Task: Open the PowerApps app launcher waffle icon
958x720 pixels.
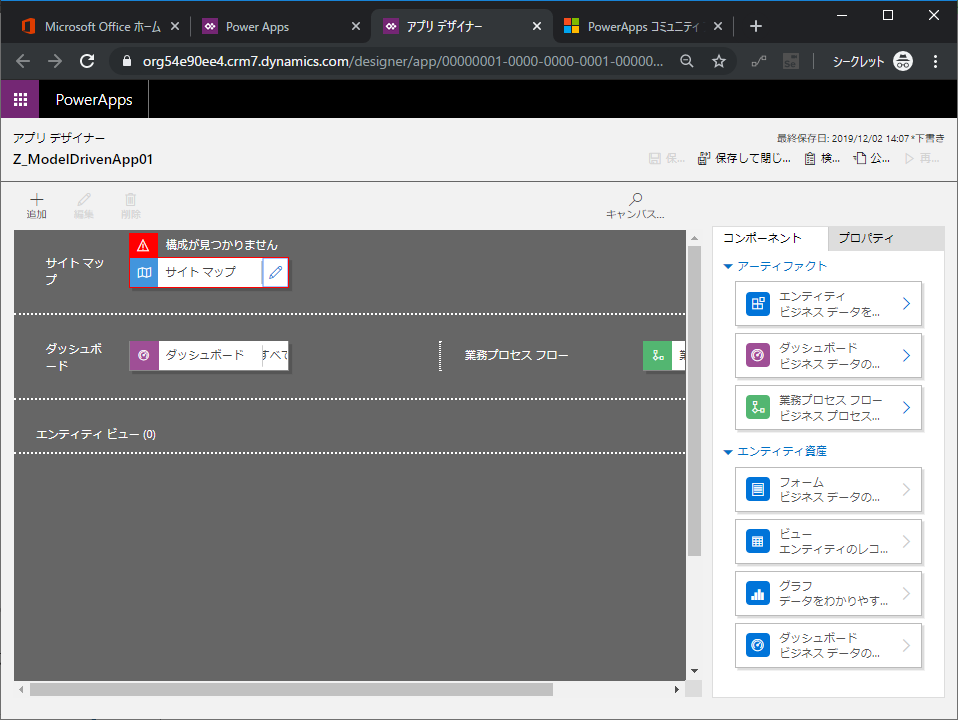Action: (x=20, y=99)
